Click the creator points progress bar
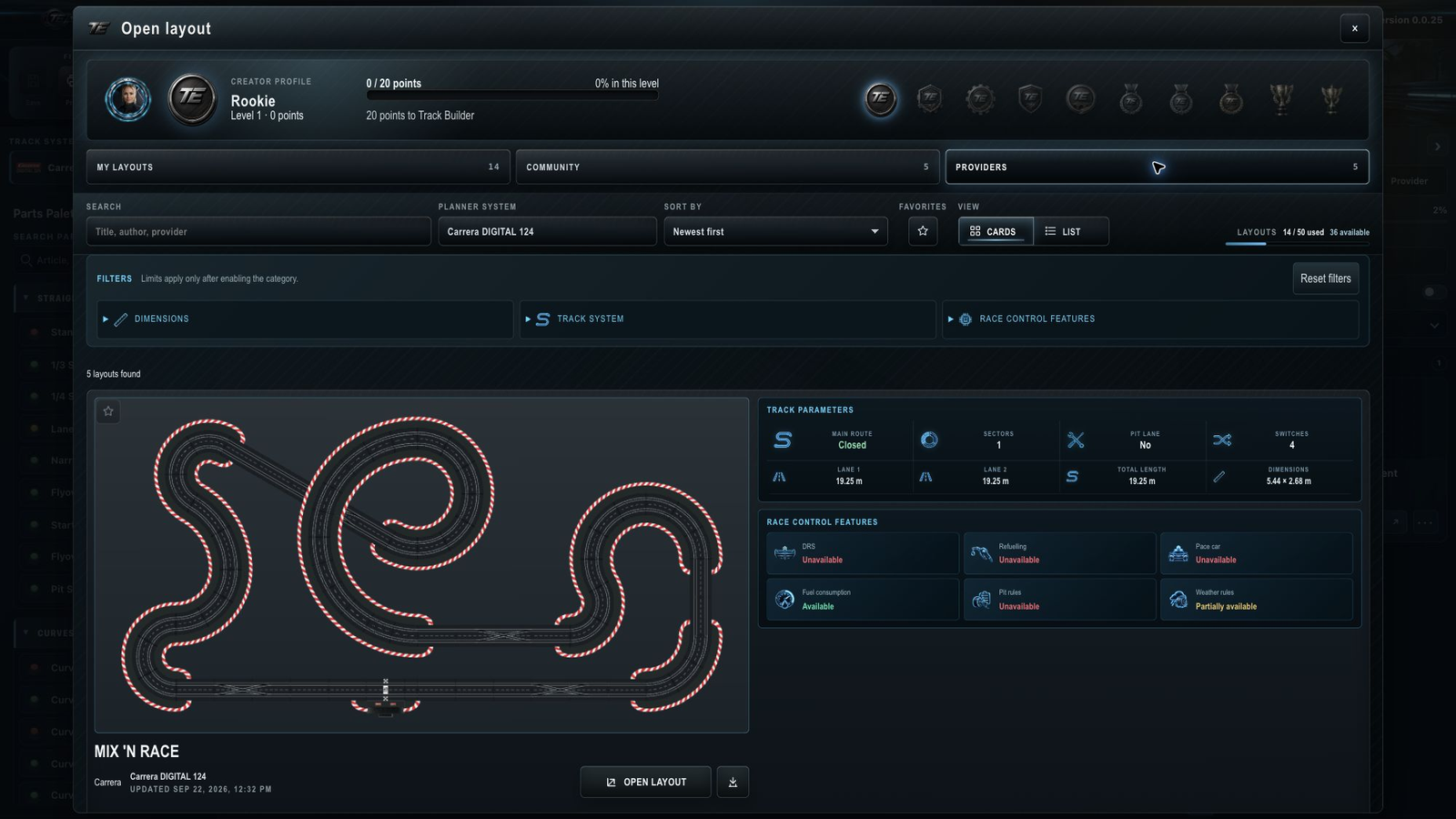The image size is (1456, 819). [512, 96]
